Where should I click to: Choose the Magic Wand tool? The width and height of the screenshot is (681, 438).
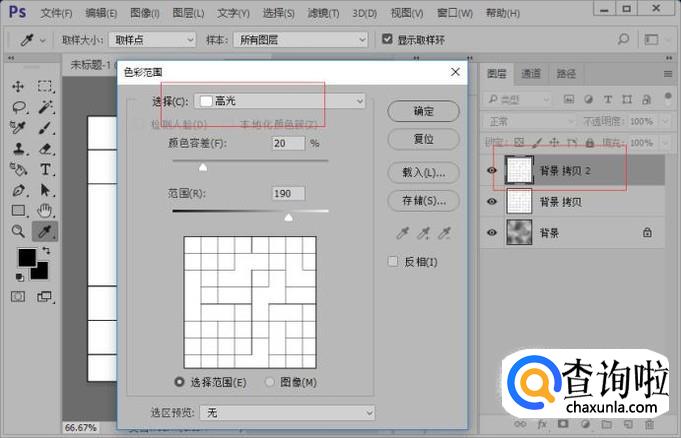click(46, 107)
